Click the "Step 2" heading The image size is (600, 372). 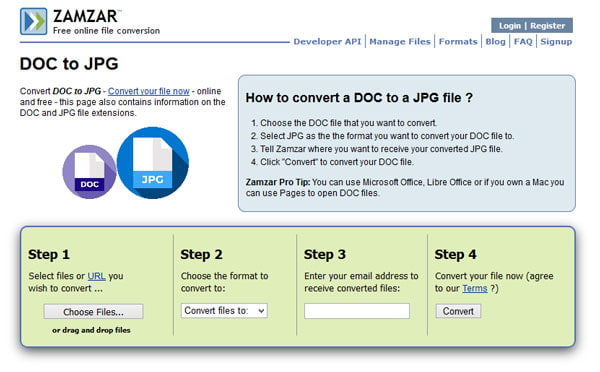tap(201, 254)
